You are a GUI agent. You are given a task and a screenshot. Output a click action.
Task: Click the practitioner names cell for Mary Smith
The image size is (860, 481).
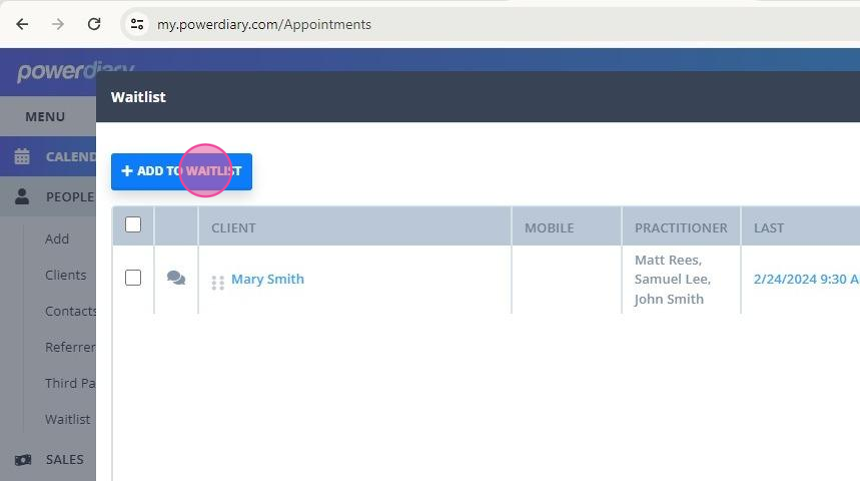(681, 280)
